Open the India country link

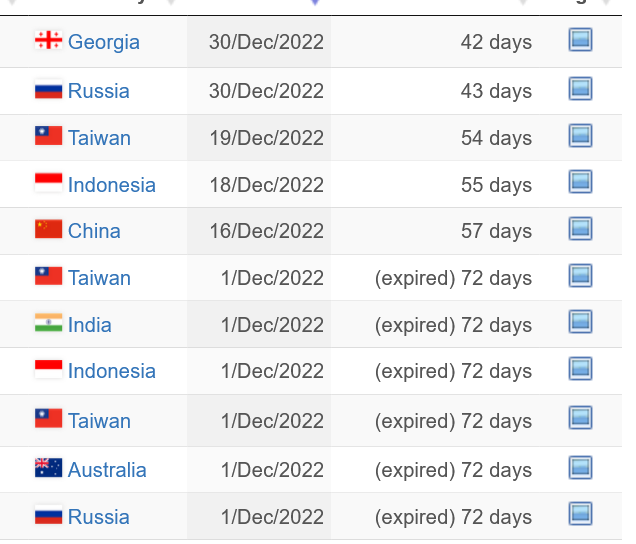[89, 325]
